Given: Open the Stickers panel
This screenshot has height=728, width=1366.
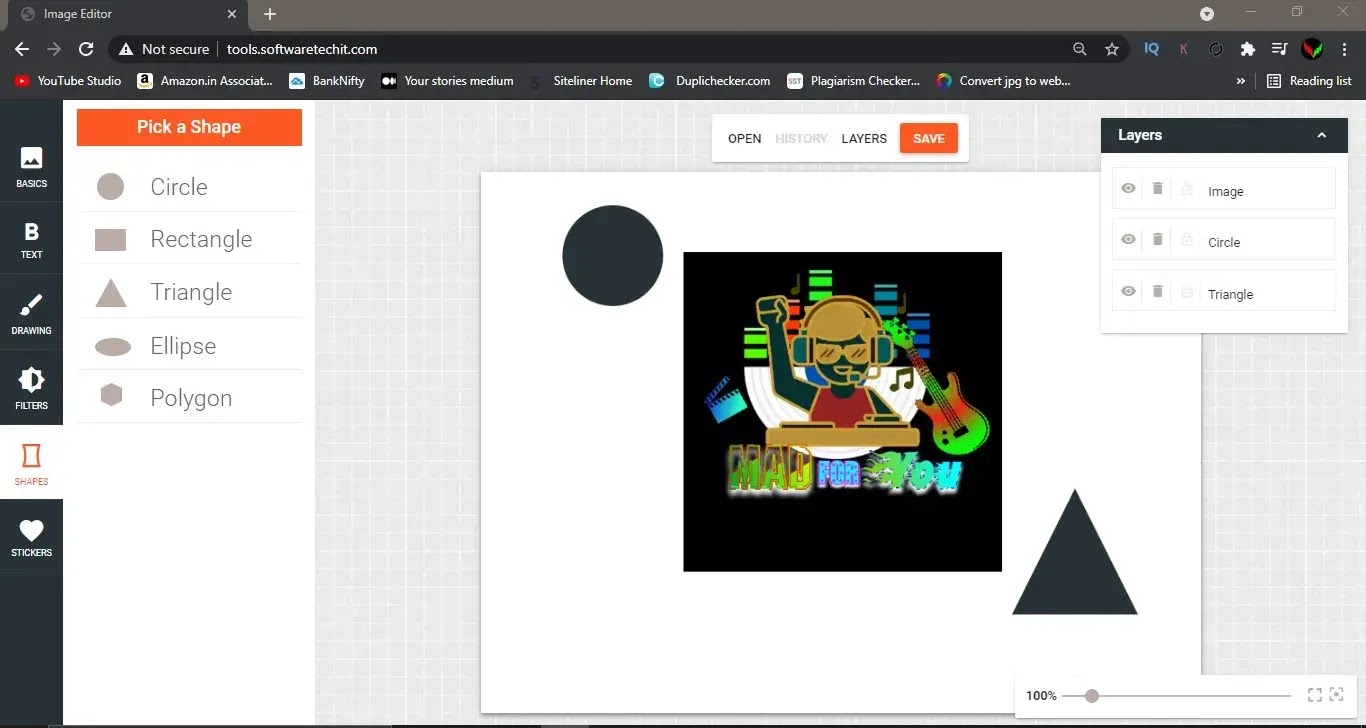Looking at the screenshot, I should coord(31,537).
